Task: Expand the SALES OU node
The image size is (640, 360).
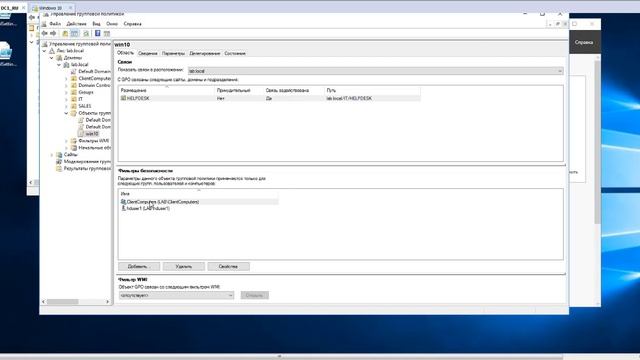Action: (x=67, y=106)
